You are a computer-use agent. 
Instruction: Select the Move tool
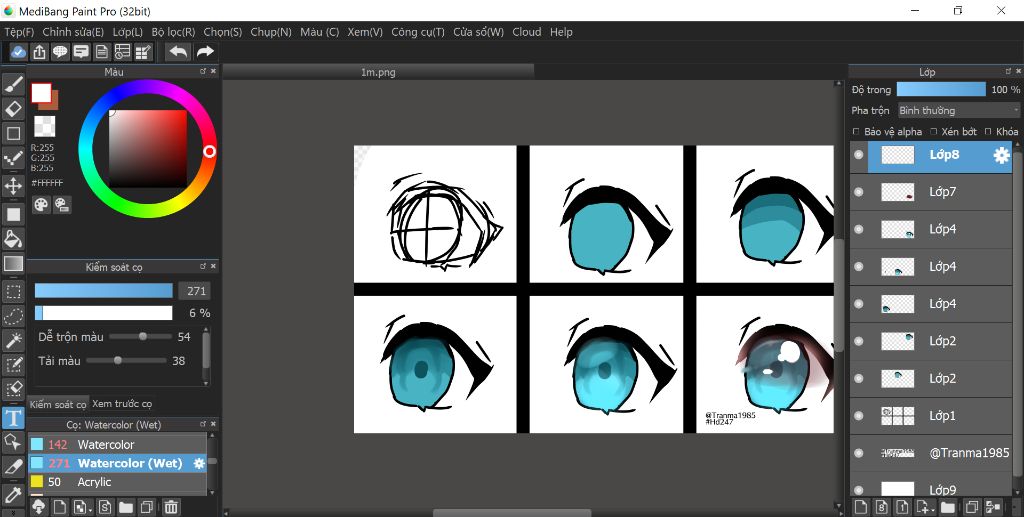13,186
